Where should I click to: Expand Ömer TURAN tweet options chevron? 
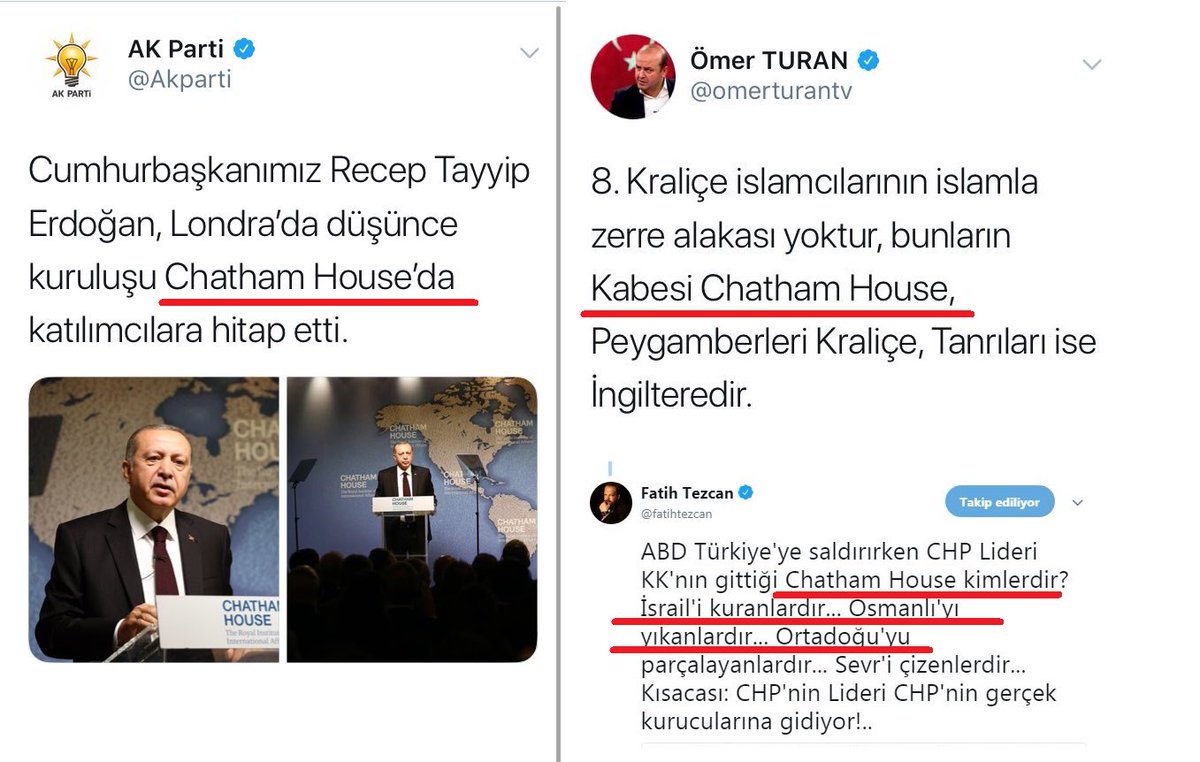[1091, 64]
